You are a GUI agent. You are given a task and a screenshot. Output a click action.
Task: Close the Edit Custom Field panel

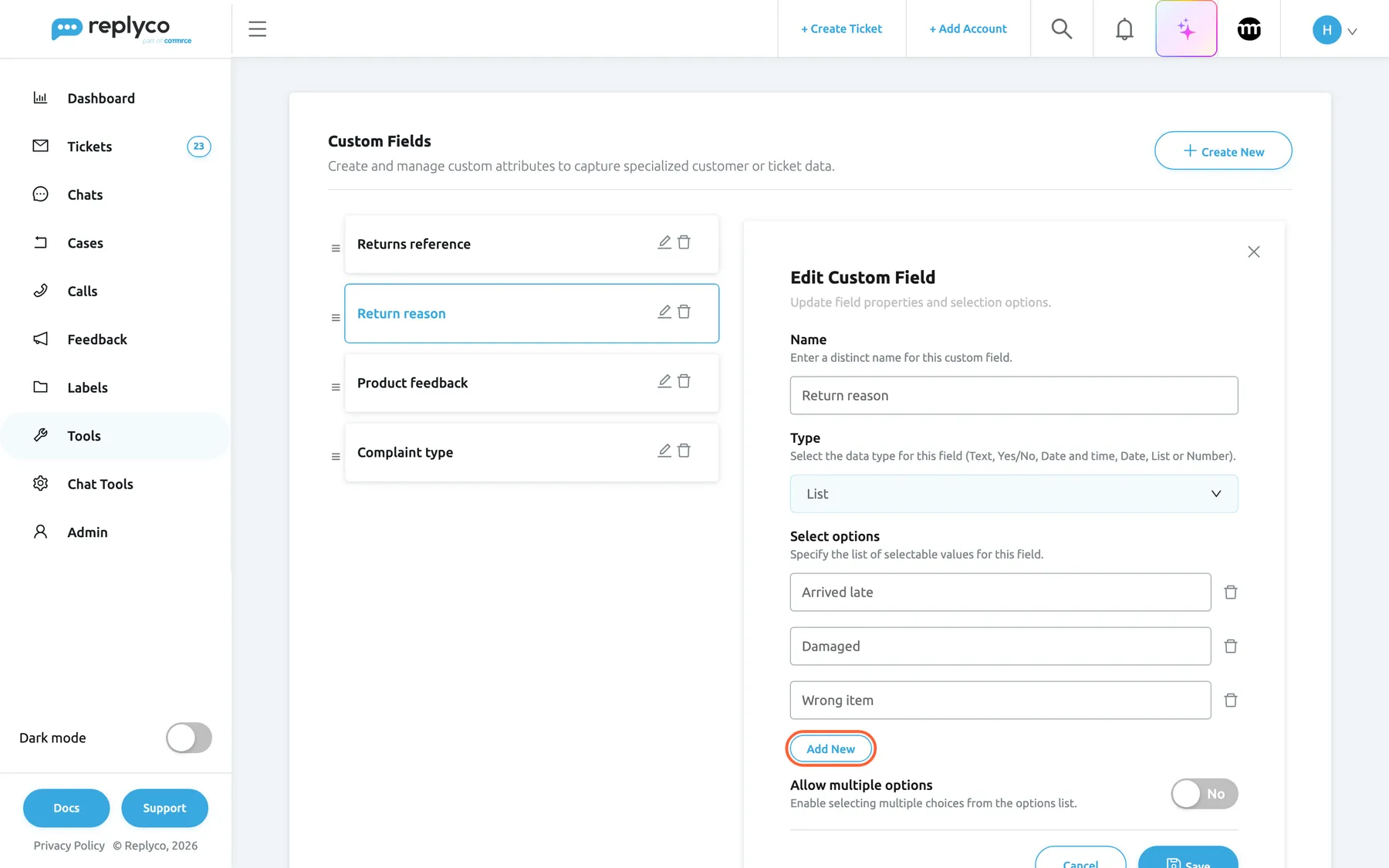click(x=1254, y=252)
